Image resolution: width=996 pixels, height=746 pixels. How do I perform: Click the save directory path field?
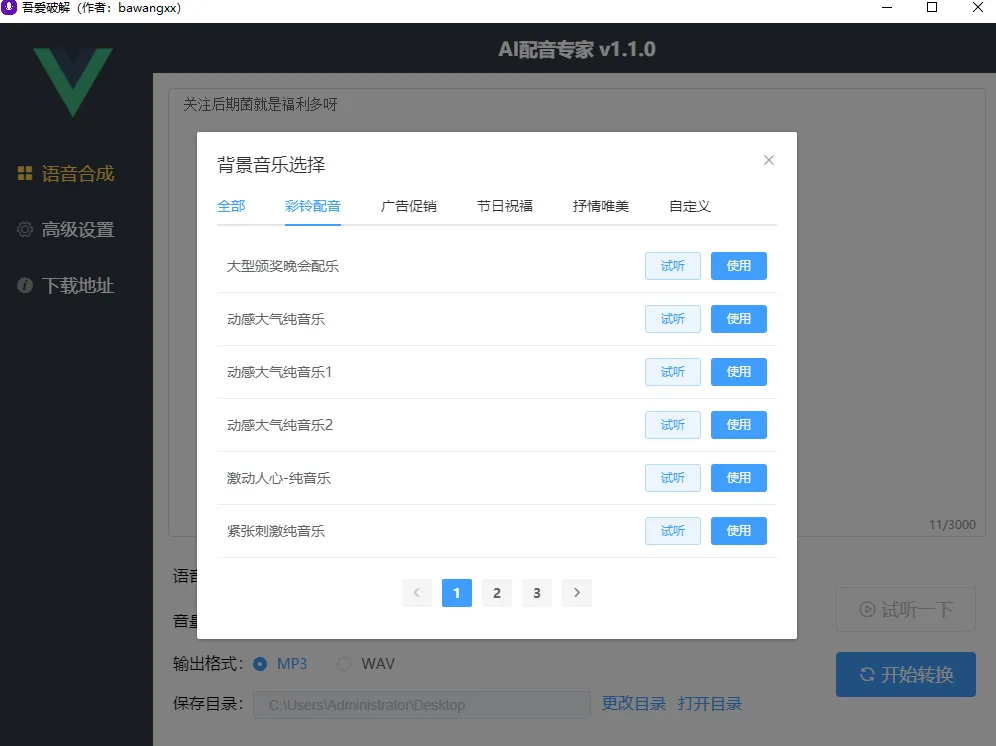click(x=422, y=705)
